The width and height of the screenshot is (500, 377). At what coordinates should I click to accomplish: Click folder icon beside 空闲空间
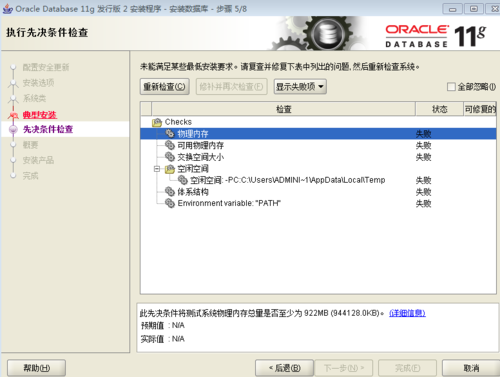[x=170, y=169]
